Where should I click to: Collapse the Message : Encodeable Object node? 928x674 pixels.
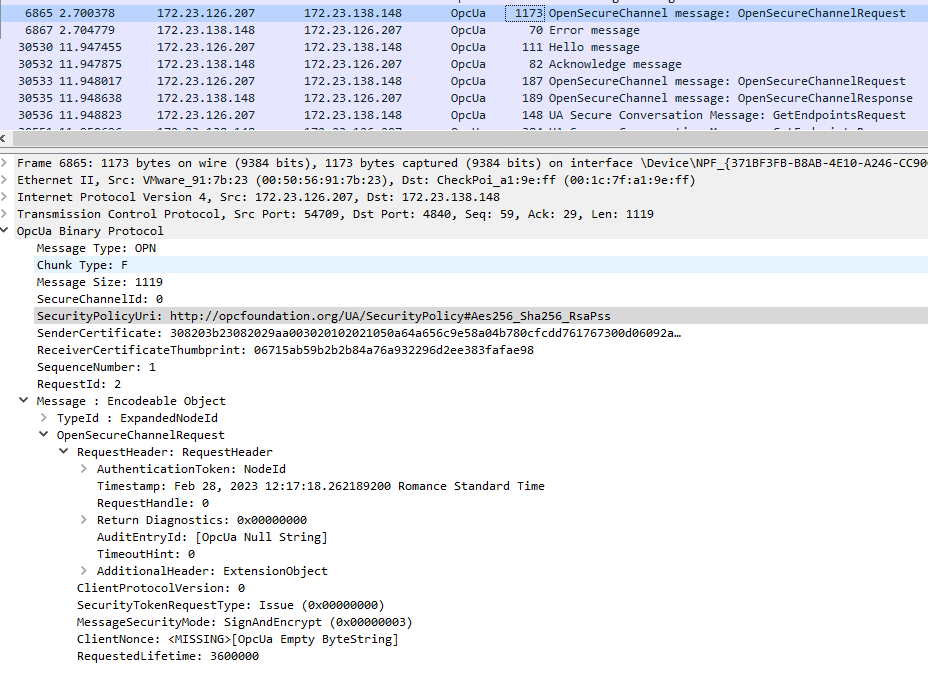point(24,401)
